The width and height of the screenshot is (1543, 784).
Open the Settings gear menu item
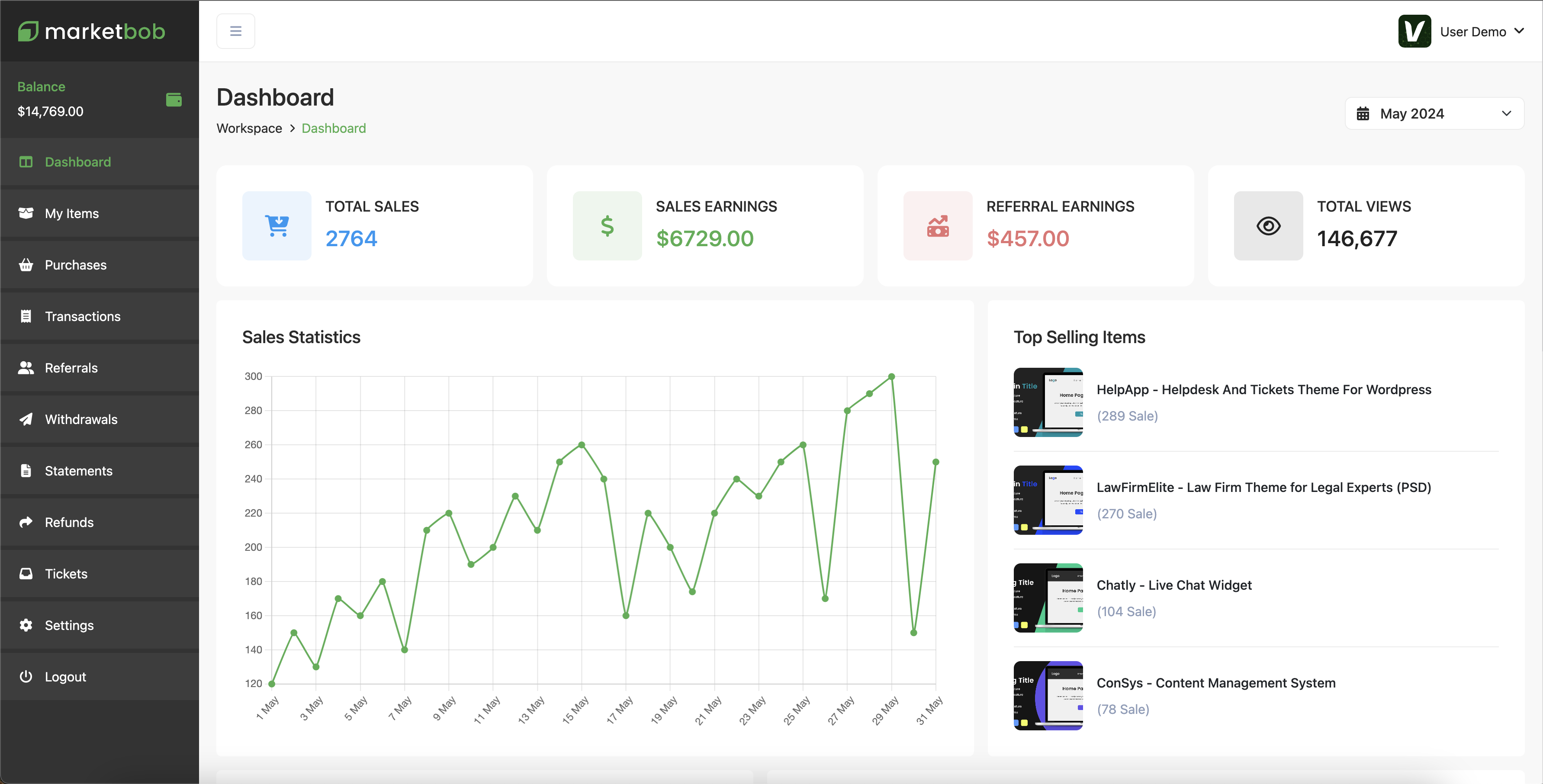(69, 625)
